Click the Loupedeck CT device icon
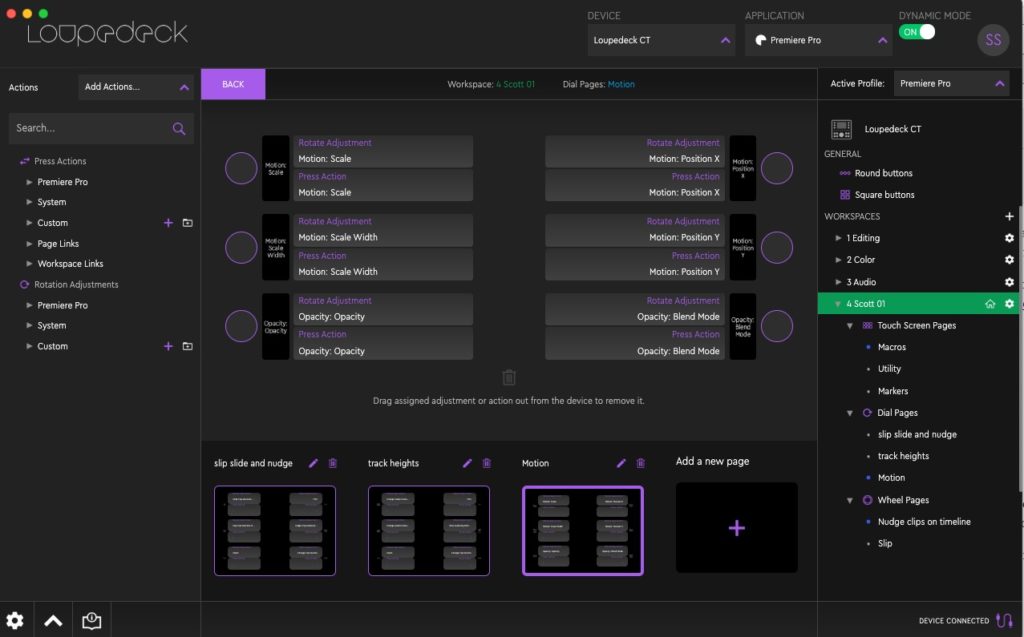Viewport: 1024px width, 637px height. pos(841,129)
